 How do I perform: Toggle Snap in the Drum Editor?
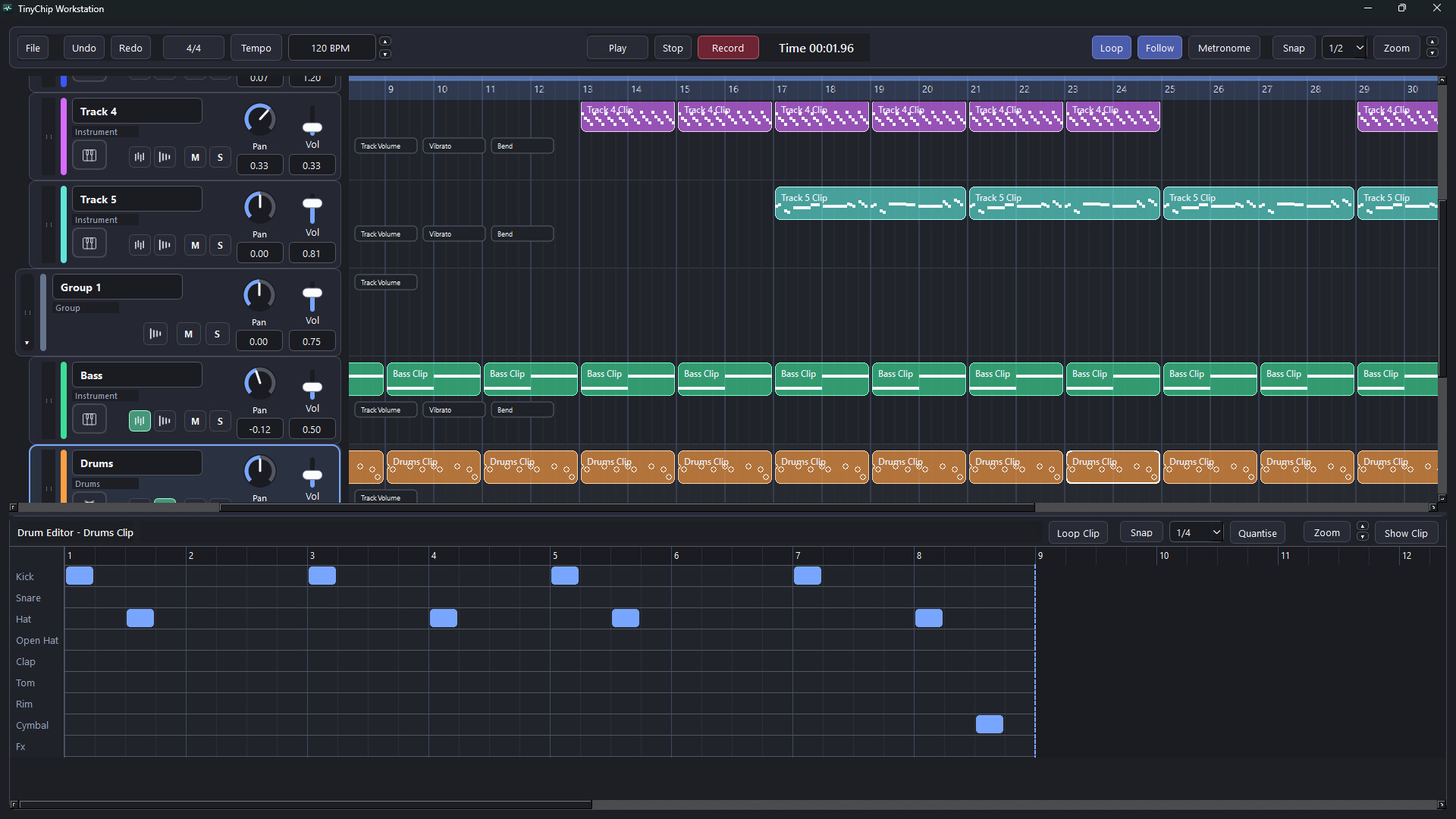1141,533
